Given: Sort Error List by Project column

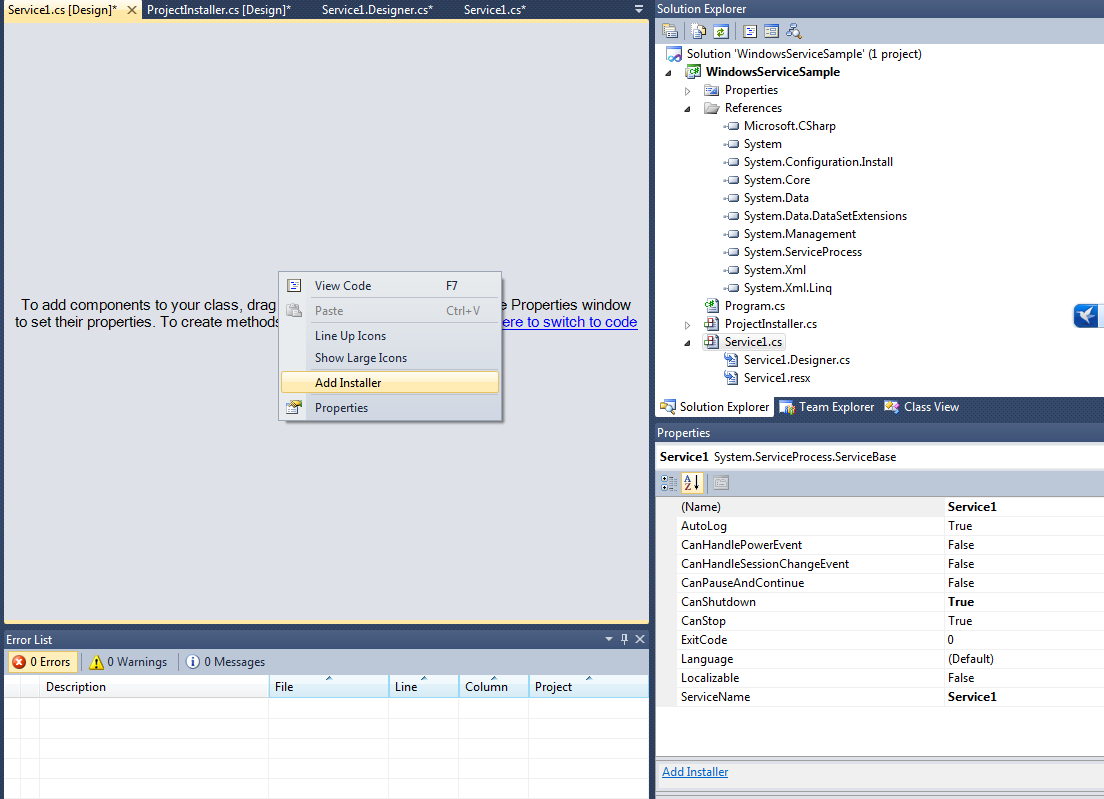Looking at the screenshot, I should [589, 686].
